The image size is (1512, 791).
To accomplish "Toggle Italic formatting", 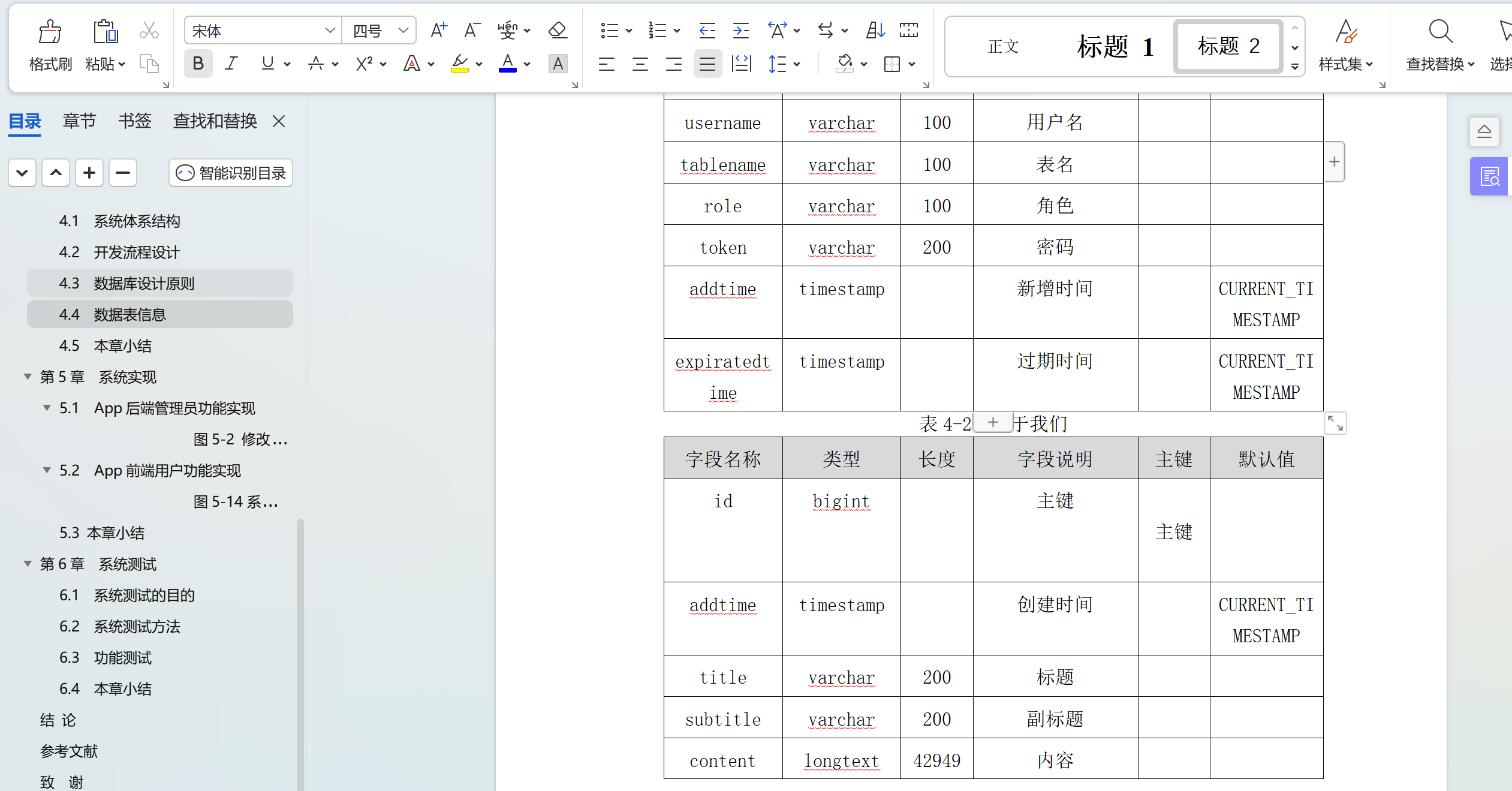I will point(231,64).
